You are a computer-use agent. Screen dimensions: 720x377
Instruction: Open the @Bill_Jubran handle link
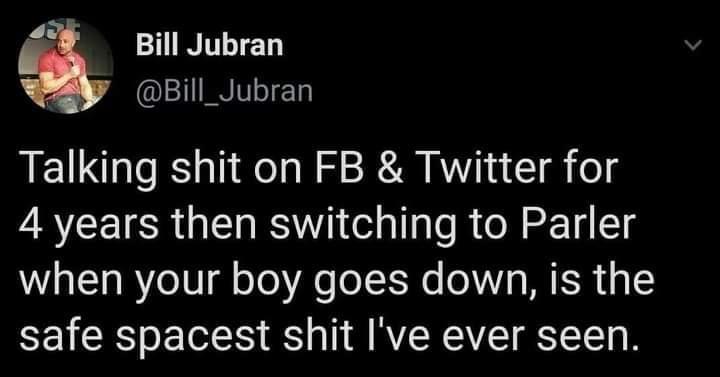click(x=224, y=92)
